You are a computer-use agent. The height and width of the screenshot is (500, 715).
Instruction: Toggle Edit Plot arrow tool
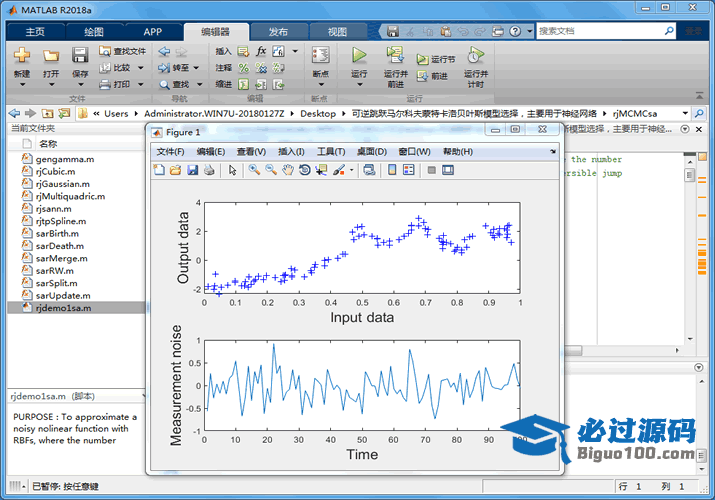click(x=233, y=170)
